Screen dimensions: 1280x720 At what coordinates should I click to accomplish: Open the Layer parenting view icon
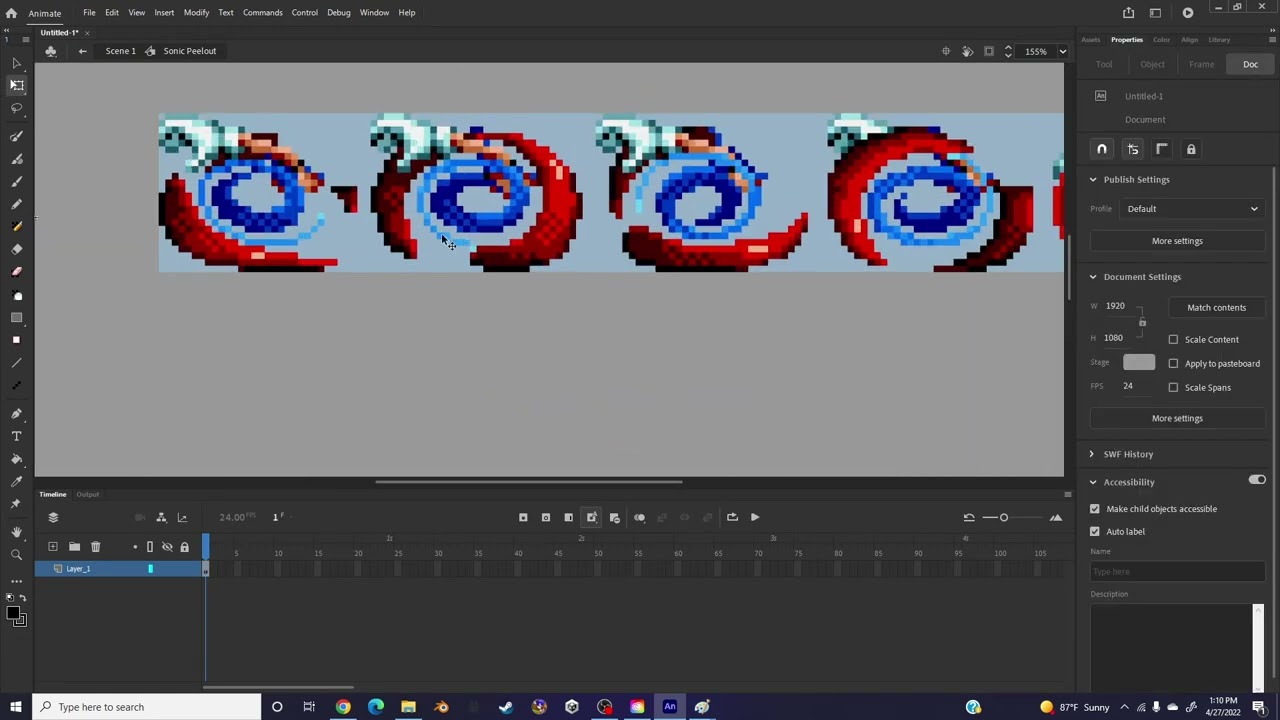[x=161, y=517]
